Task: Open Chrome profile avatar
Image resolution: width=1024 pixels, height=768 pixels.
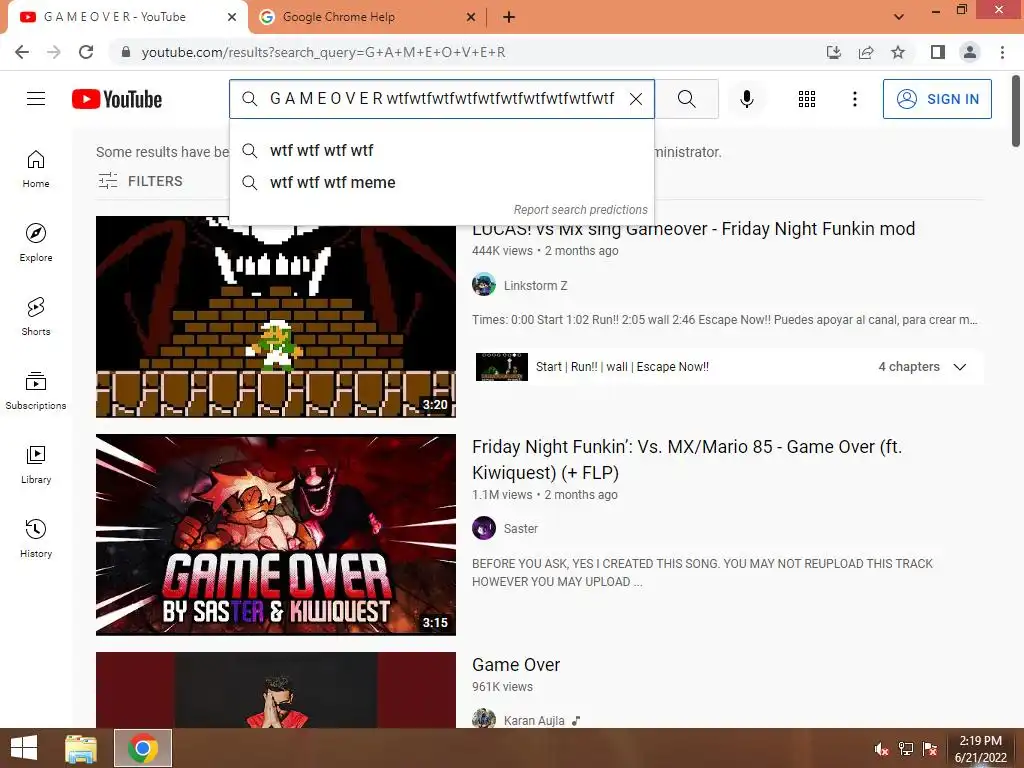Action: (970, 52)
